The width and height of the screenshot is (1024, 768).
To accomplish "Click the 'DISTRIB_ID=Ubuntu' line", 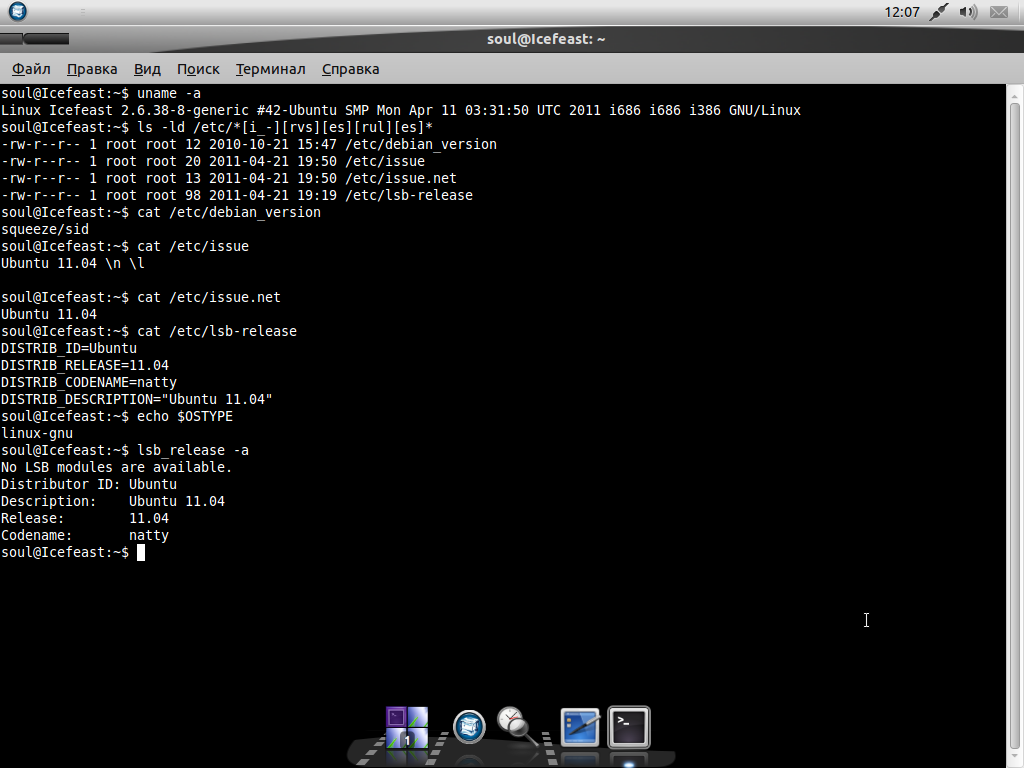I will (69, 348).
